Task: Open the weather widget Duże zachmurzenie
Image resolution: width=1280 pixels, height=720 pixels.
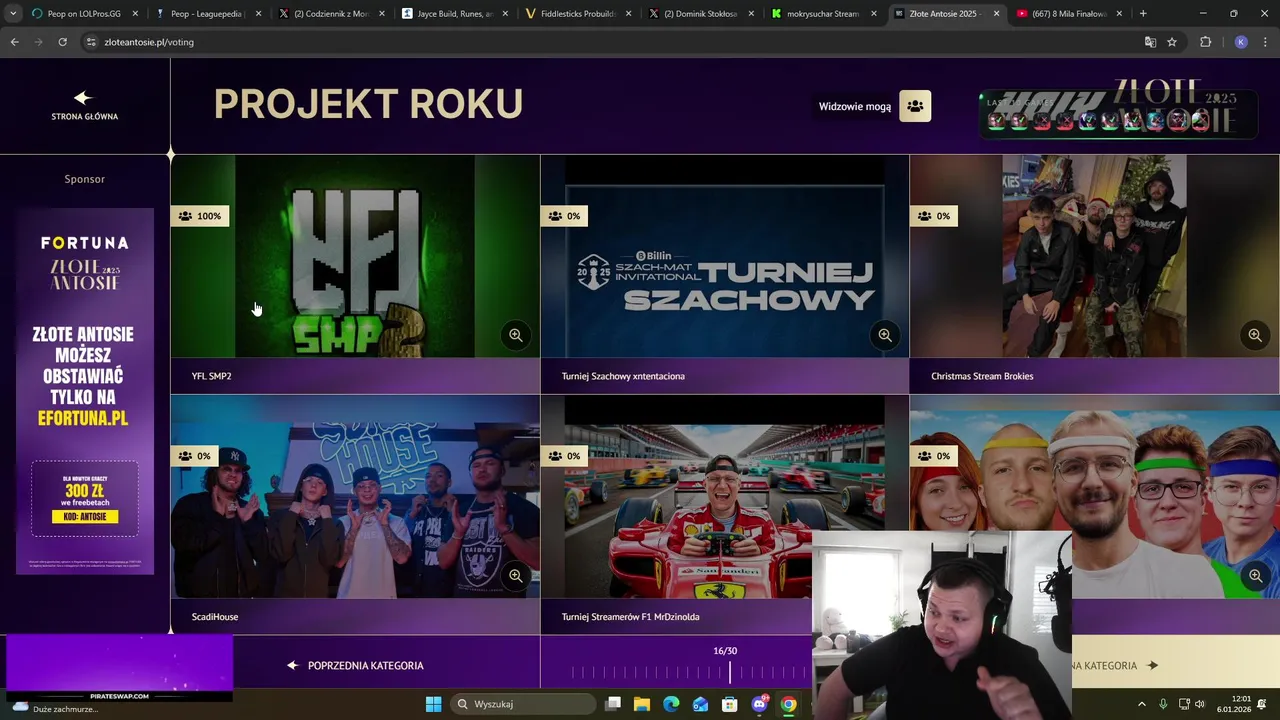Action: [55, 706]
